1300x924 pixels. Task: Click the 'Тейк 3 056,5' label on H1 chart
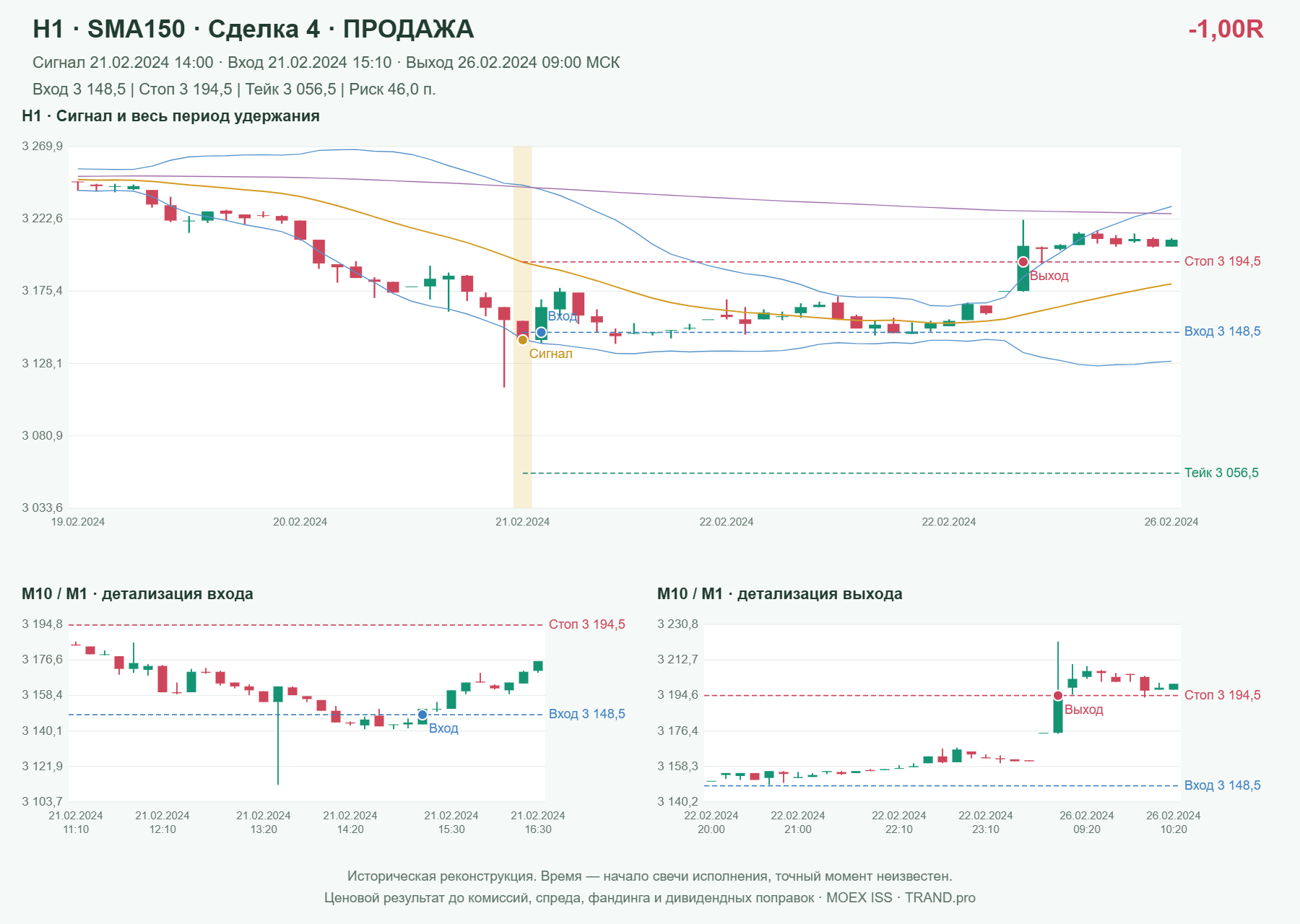coord(1221,473)
